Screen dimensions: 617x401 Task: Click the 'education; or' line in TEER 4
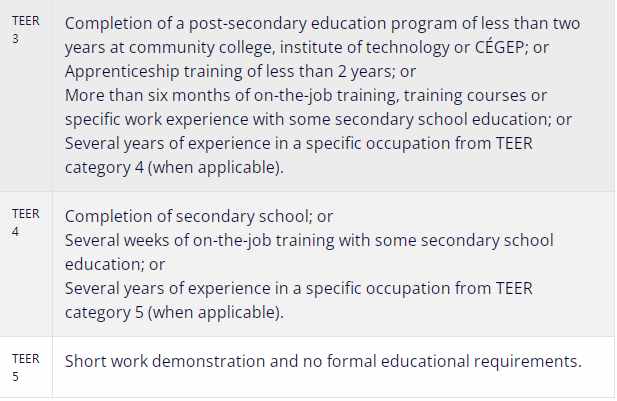tap(115, 264)
